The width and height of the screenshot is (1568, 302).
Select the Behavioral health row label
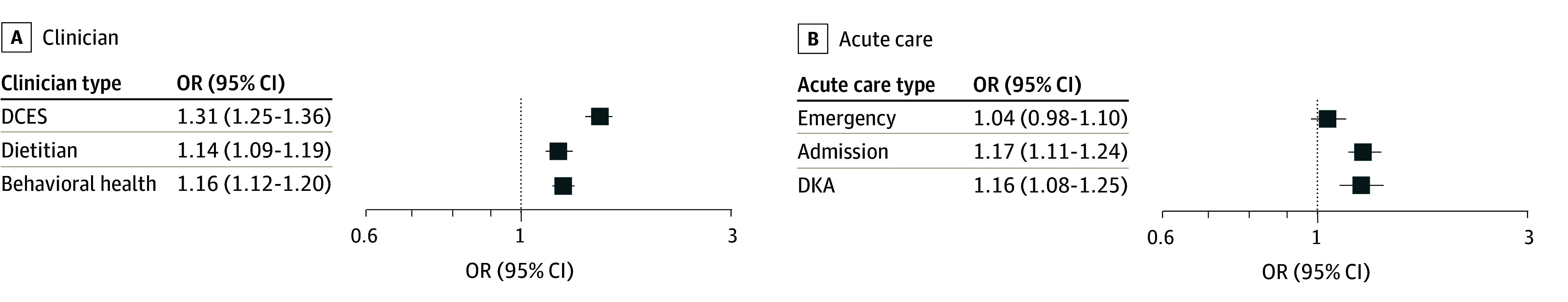coord(79,184)
